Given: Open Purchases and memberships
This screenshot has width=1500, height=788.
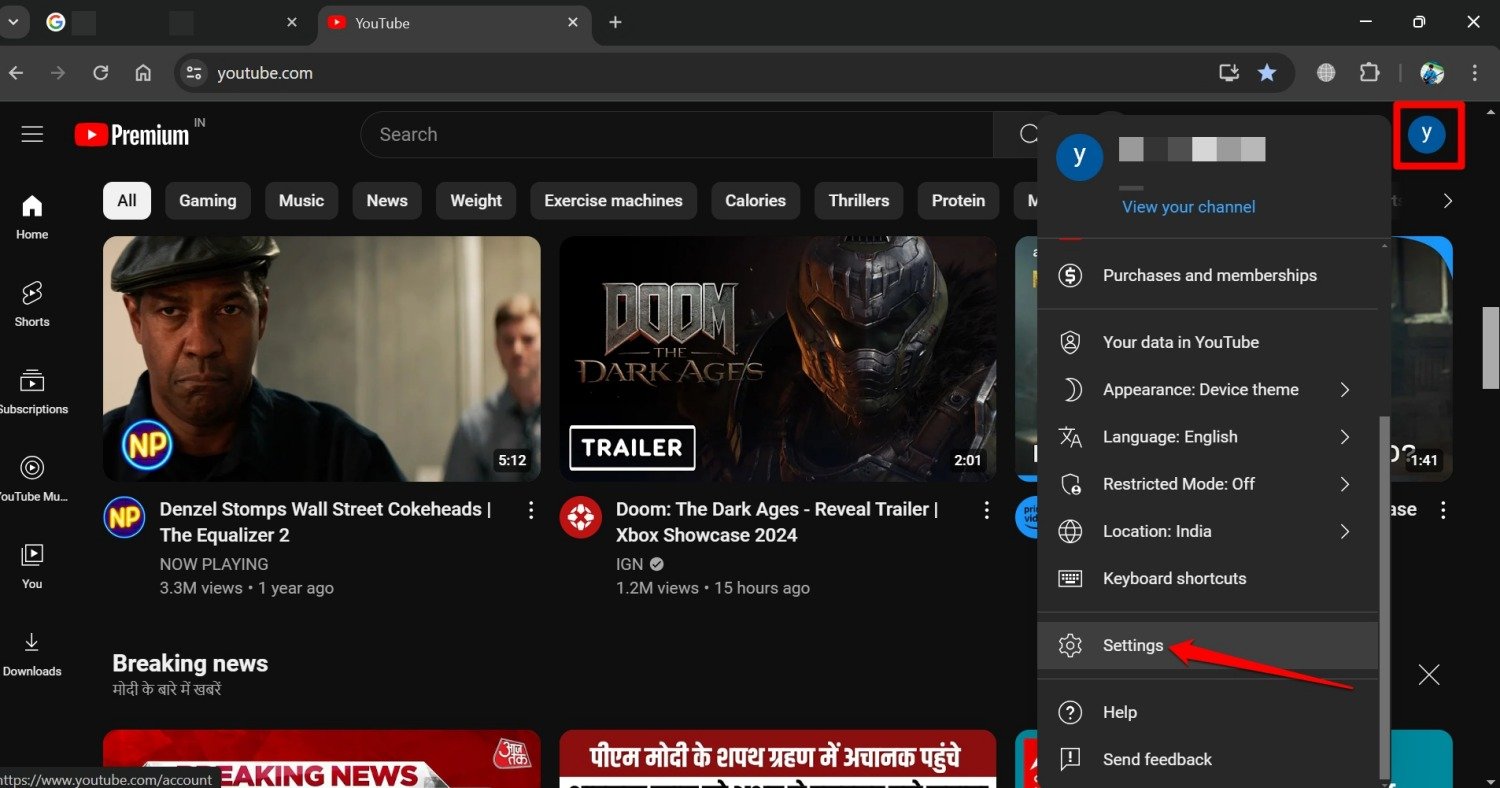Looking at the screenshot, I should (x=1208, y=275).
